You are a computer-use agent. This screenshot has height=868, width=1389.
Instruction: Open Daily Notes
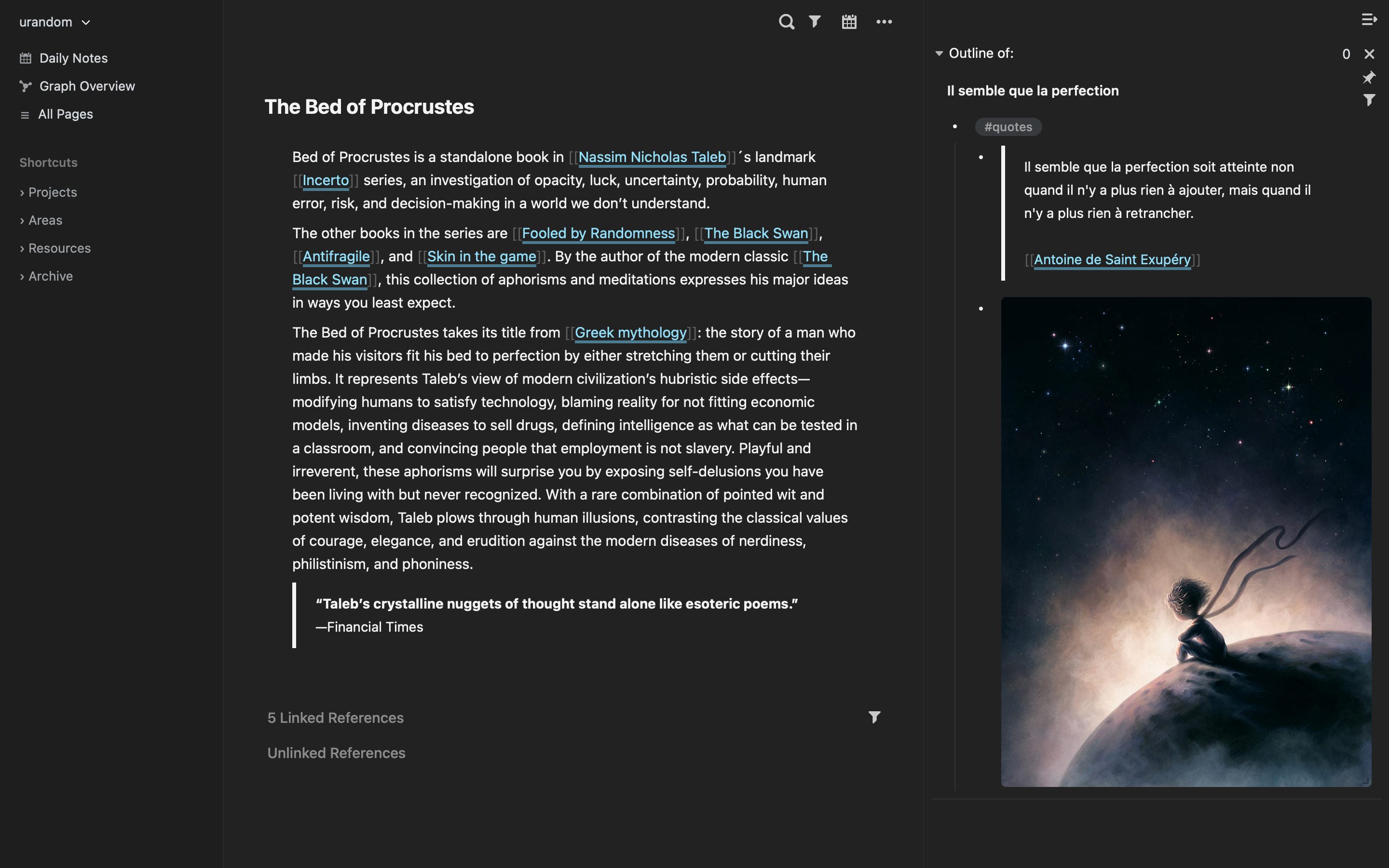(x=73, y=57)
